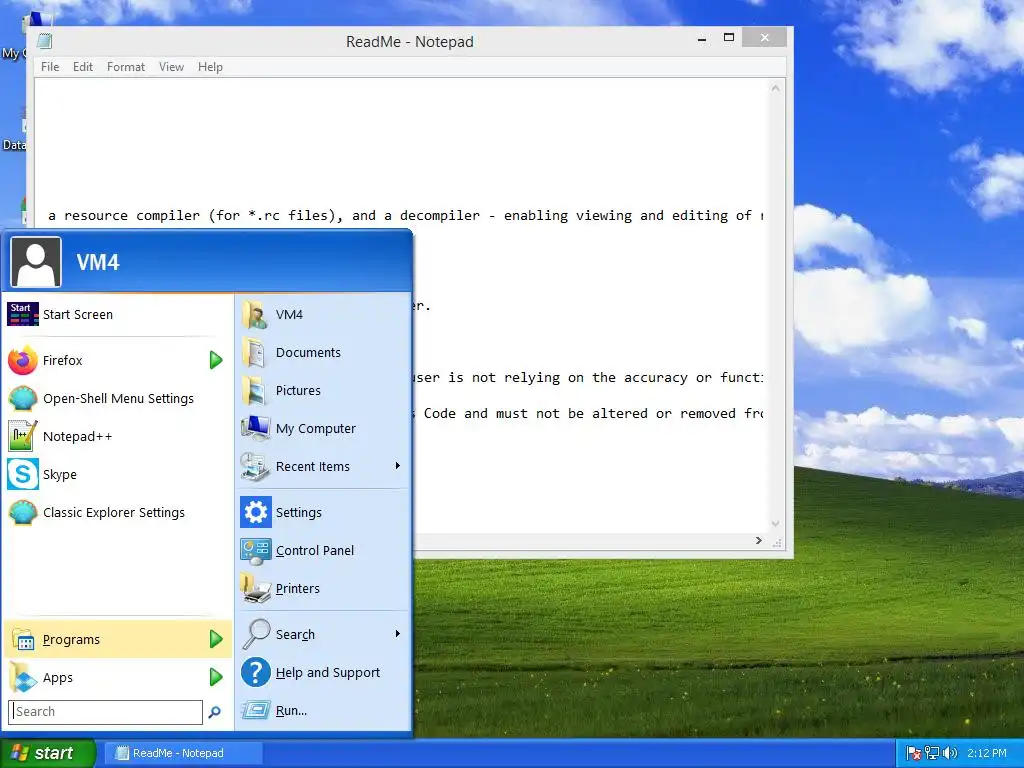The image size is (1024, 768).
Task: Open the Settings gear icon
Action: [x=255, y=513]
